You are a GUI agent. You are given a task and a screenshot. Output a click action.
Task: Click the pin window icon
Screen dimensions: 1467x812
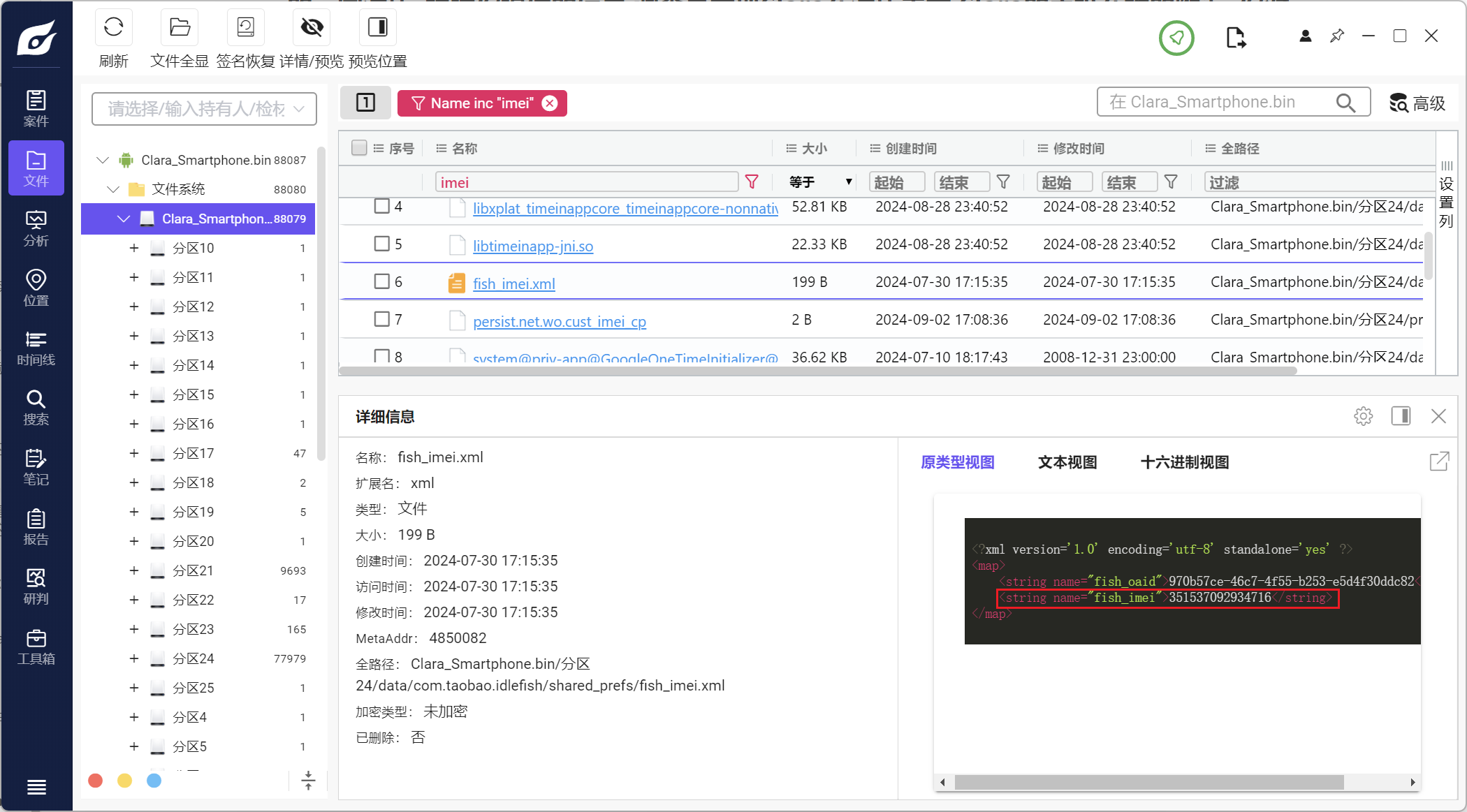click(1337, 36)
